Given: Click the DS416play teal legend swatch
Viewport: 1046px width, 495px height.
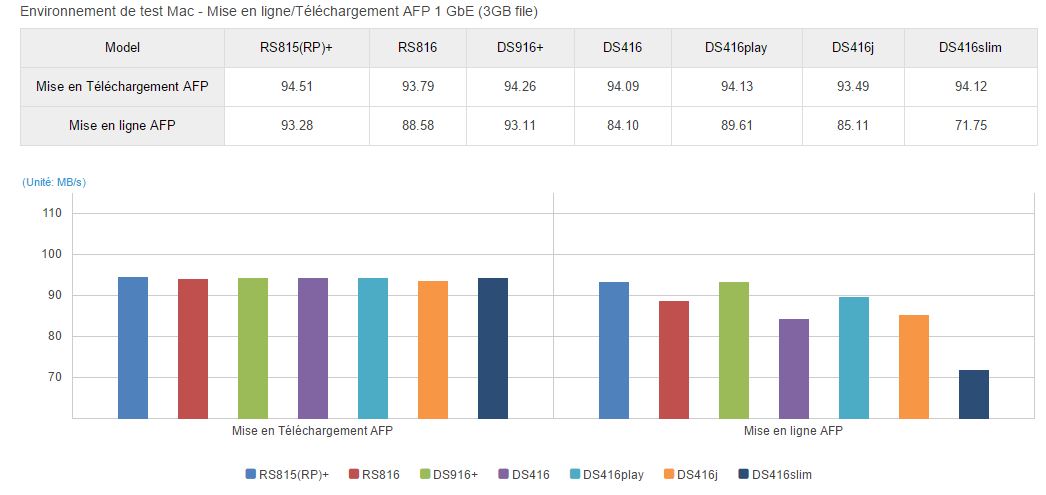Looking at the screenshot, I should point(575,474).
